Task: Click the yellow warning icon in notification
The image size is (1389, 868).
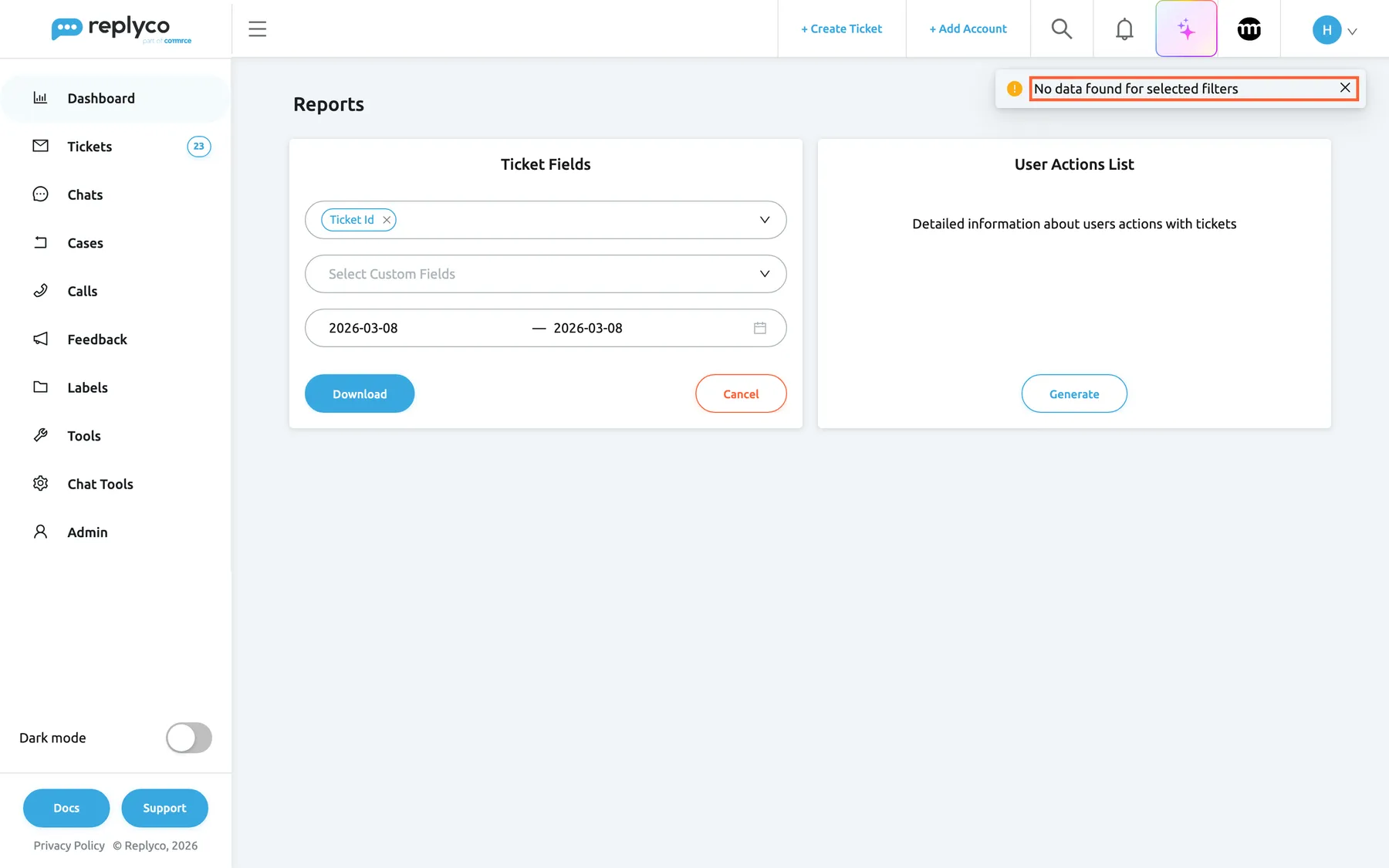Action: 1015,89
